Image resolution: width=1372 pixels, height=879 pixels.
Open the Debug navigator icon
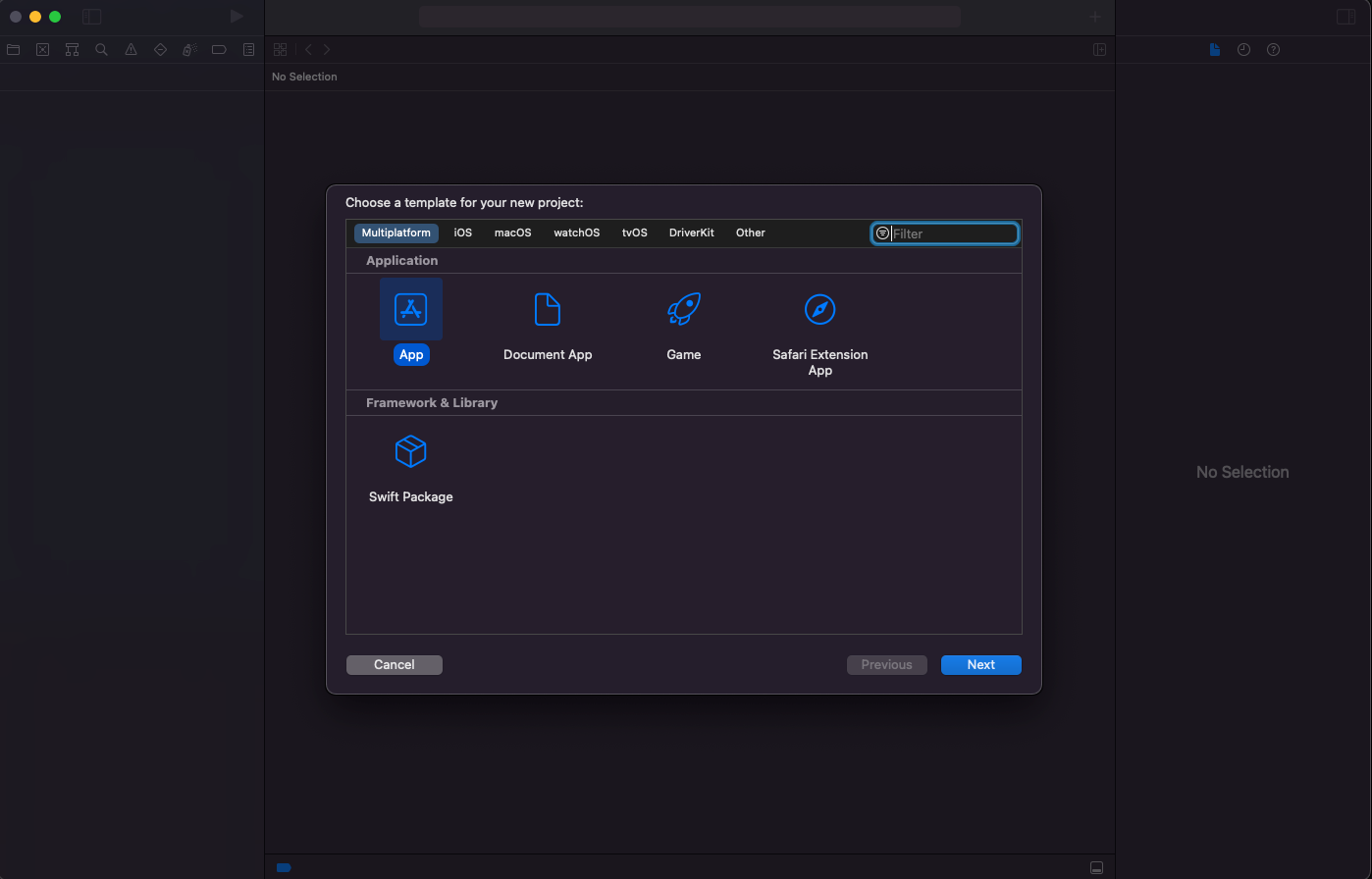(x=190, y=49)
